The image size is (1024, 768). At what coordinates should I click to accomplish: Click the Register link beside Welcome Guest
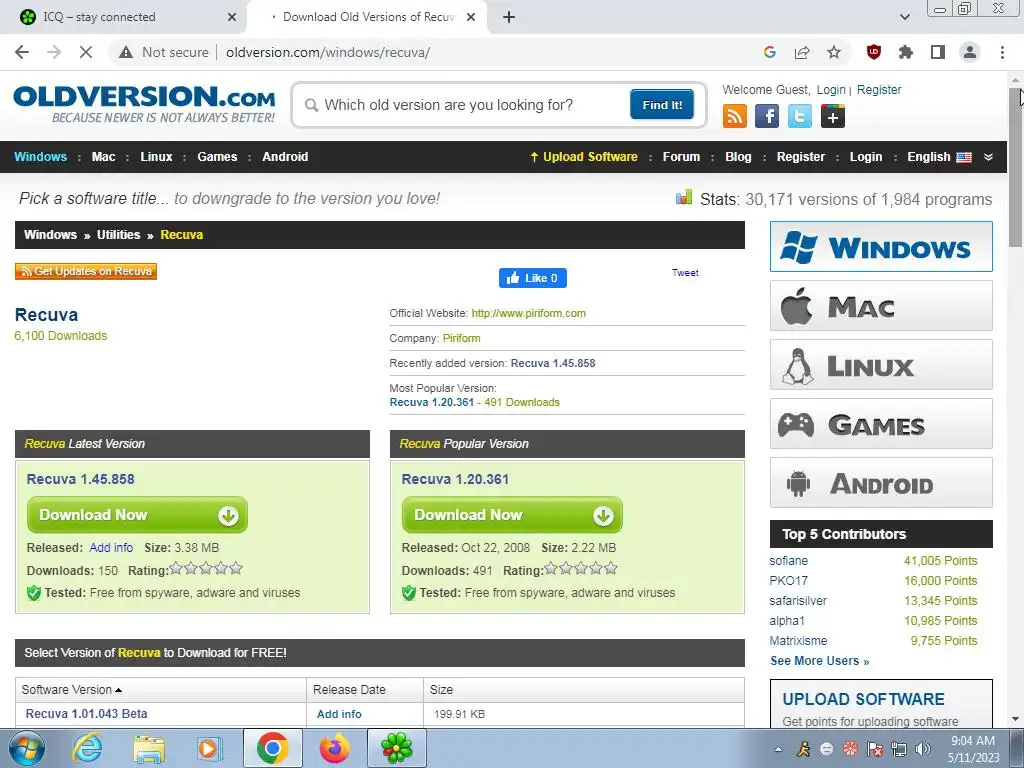(879, 90)
